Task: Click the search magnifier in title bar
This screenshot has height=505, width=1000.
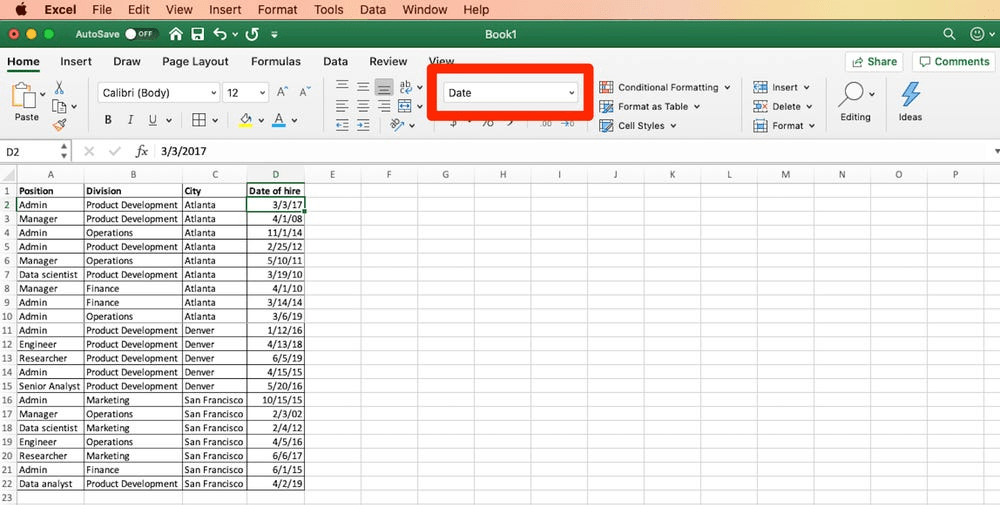Action: [949, 34]
